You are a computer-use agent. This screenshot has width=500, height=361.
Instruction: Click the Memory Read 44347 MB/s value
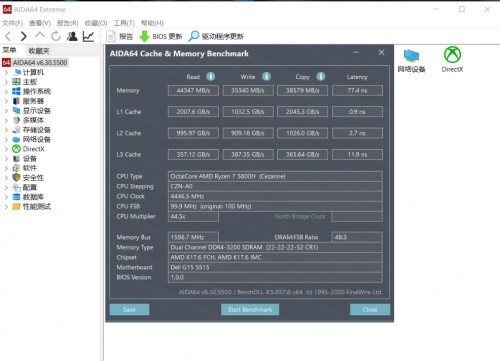coord(193,90)
